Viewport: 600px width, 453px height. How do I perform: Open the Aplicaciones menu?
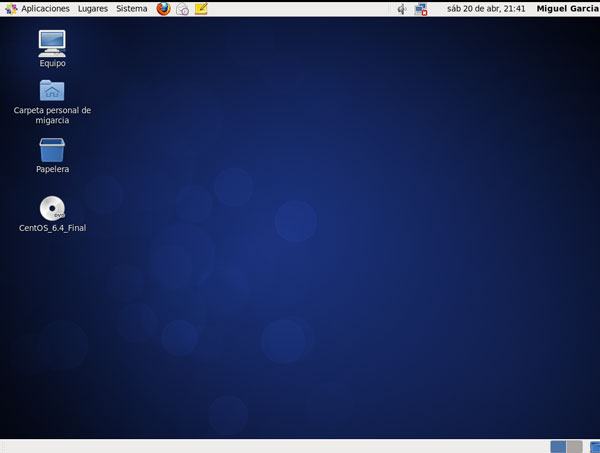point(45,8)
